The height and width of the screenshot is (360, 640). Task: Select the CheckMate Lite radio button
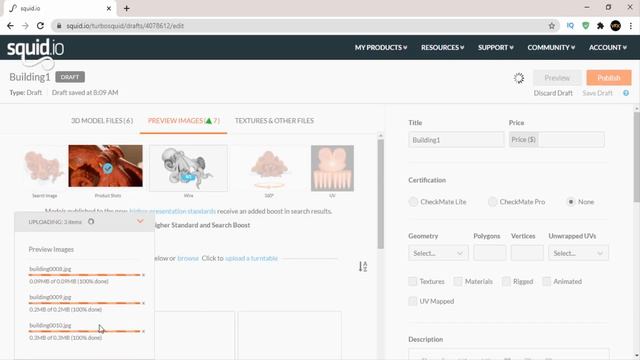point(413,202)
